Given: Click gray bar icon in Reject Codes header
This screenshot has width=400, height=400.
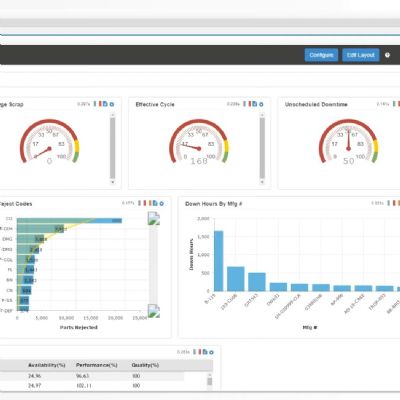Looking at the screenshot, I should coord(140,203).
